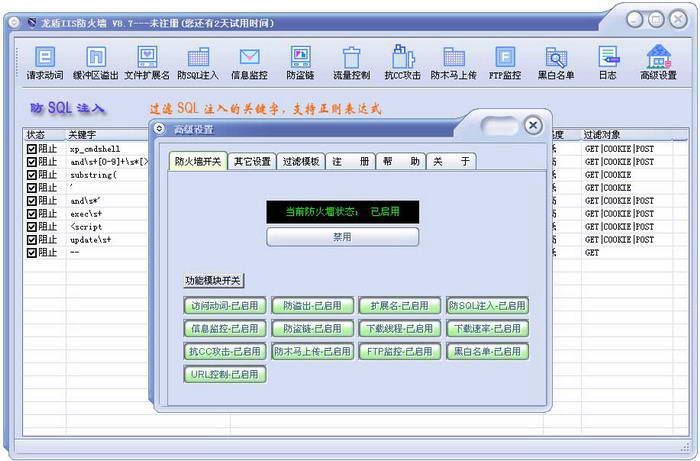Toggle the FTP监控-已启用 module button
The width and height of the screenshot is (700, 461).
pyautogui.click(x=400, y=351)
